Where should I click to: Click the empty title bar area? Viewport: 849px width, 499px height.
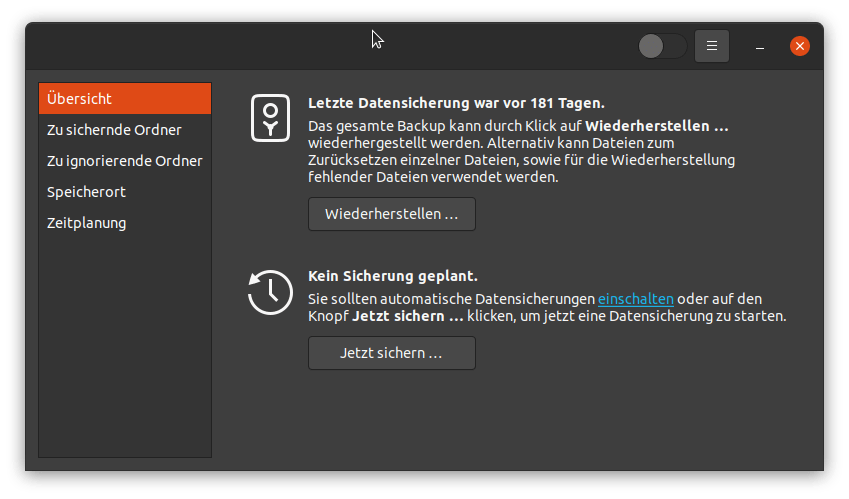[250, 46]
